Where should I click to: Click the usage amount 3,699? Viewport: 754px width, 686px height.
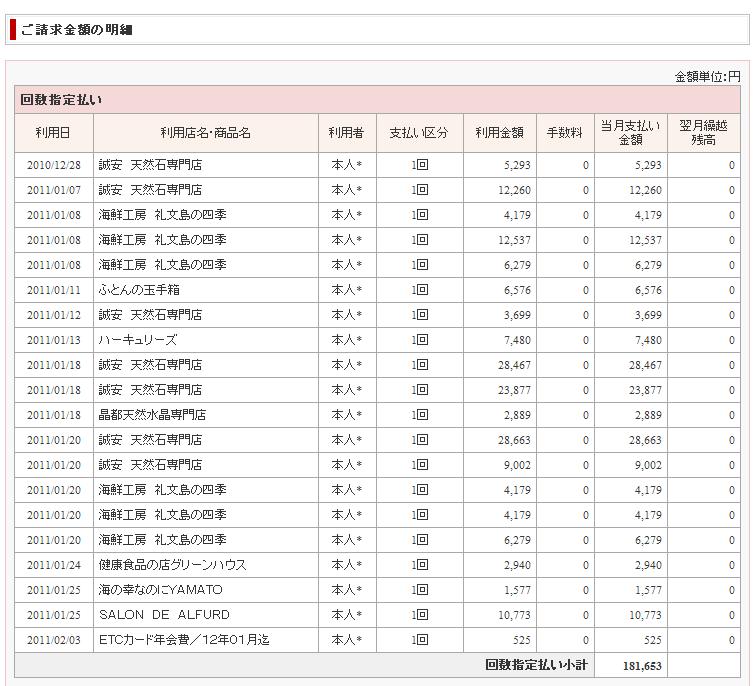point(517,315)
